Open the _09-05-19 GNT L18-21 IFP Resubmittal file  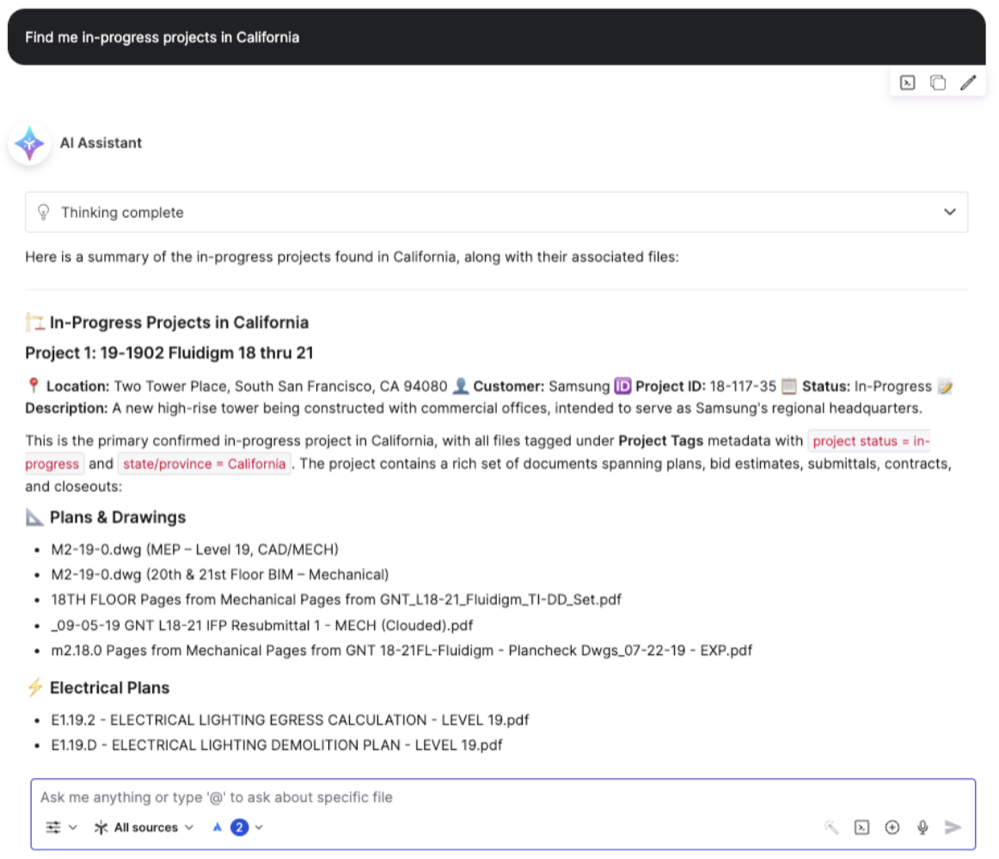coord(261,625)
